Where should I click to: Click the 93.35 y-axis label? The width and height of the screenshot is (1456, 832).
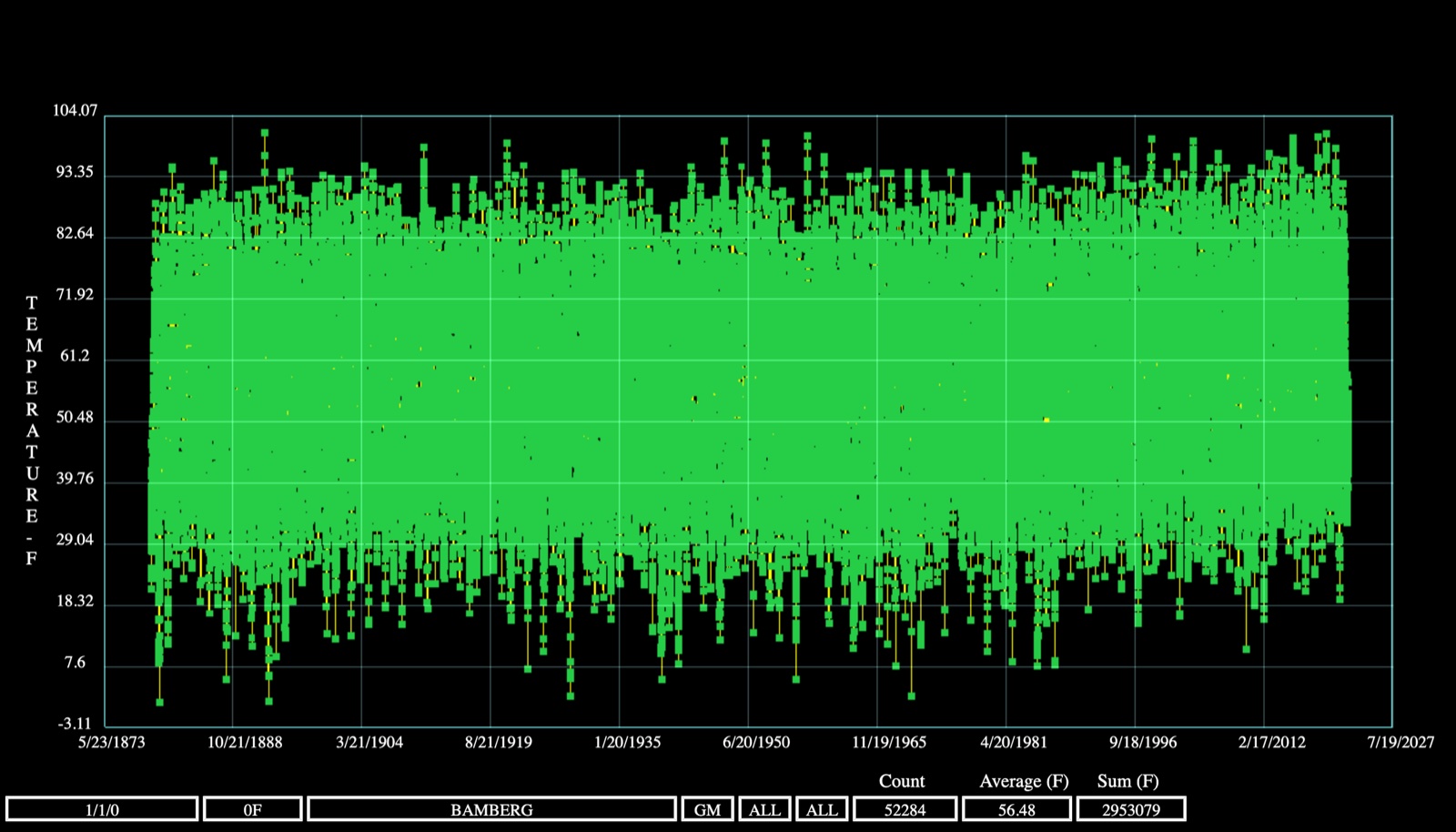(x=75, y=172)
